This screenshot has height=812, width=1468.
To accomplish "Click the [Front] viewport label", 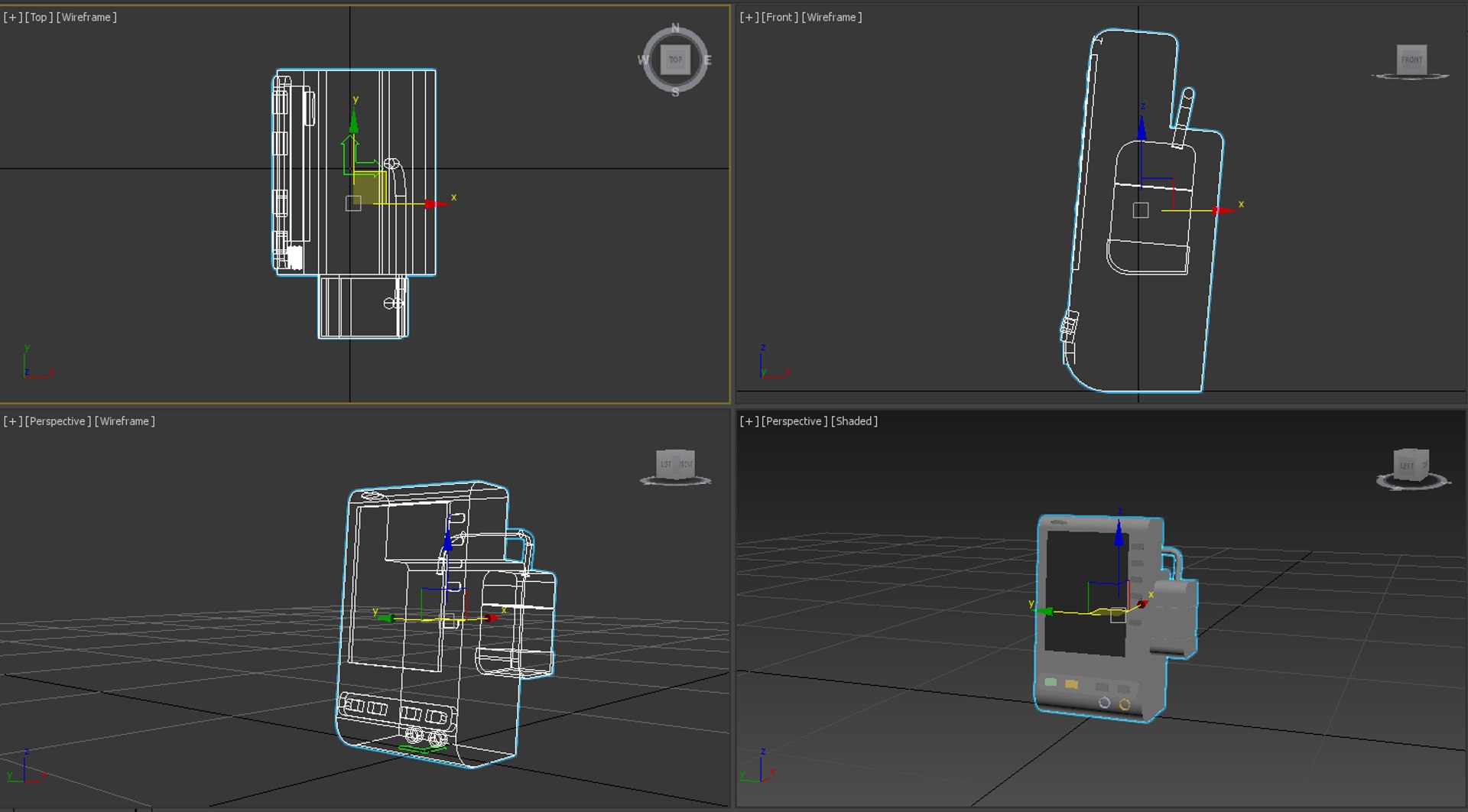I will (780, 17).
